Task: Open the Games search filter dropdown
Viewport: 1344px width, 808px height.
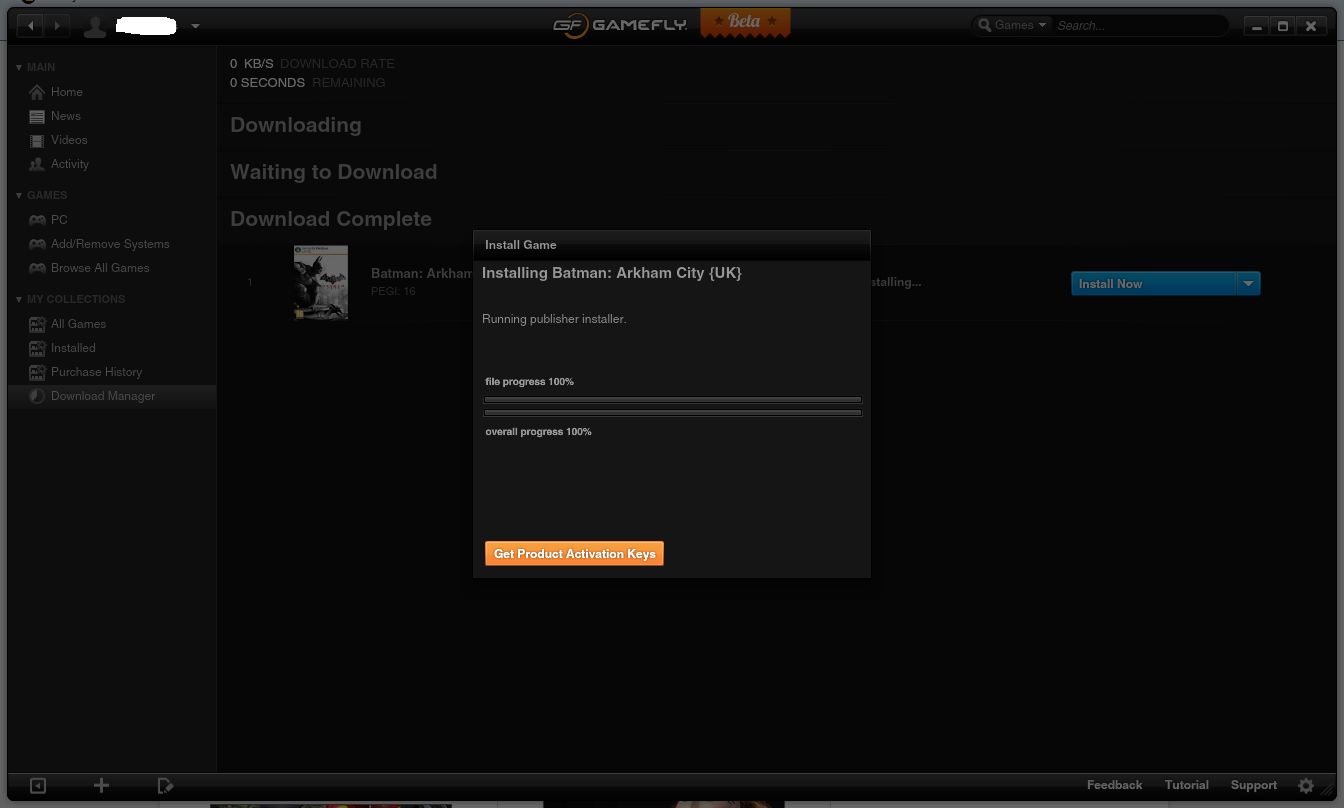Action: click(1021, 25)
